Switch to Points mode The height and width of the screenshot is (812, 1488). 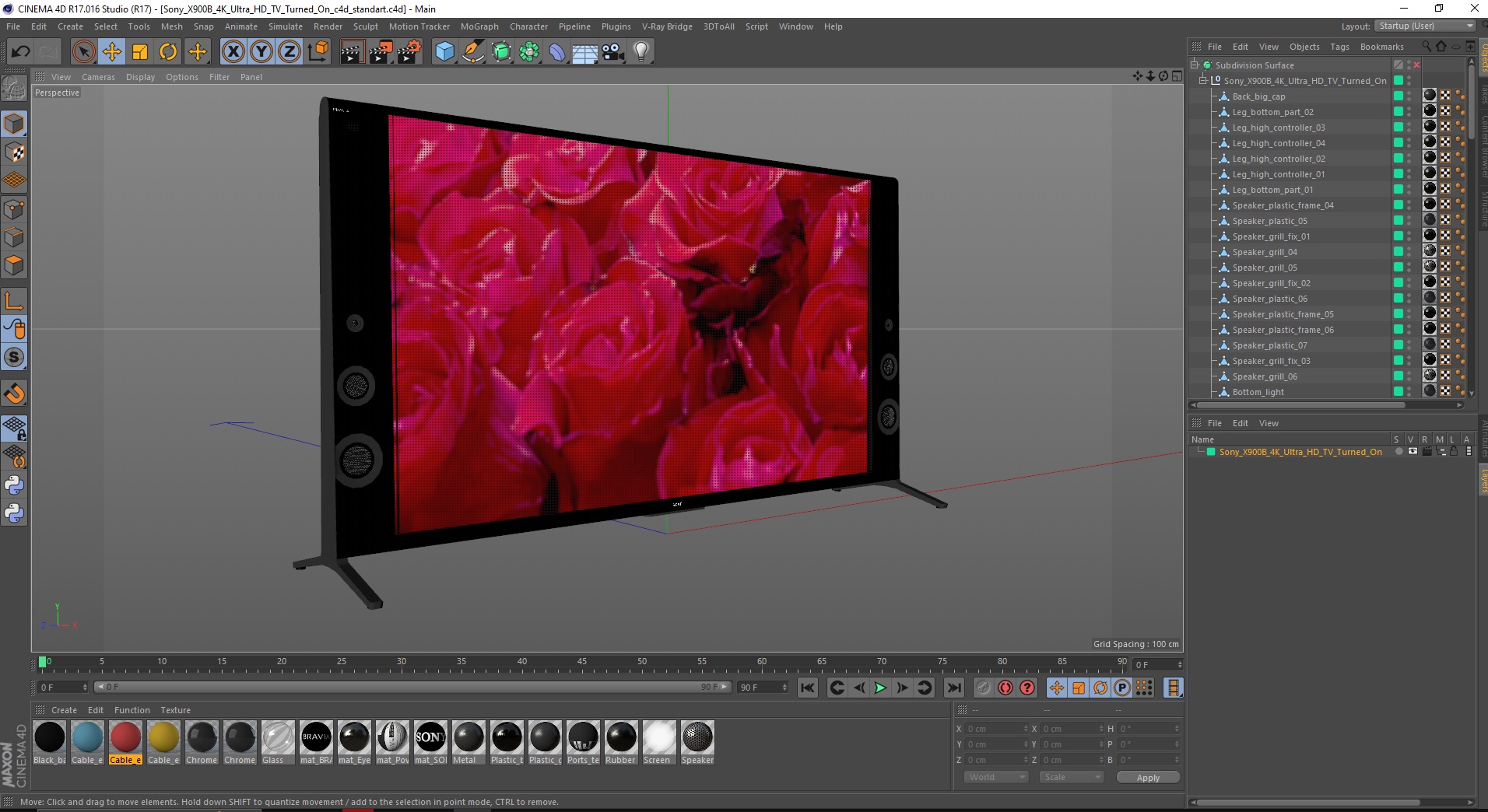(14, 209)
